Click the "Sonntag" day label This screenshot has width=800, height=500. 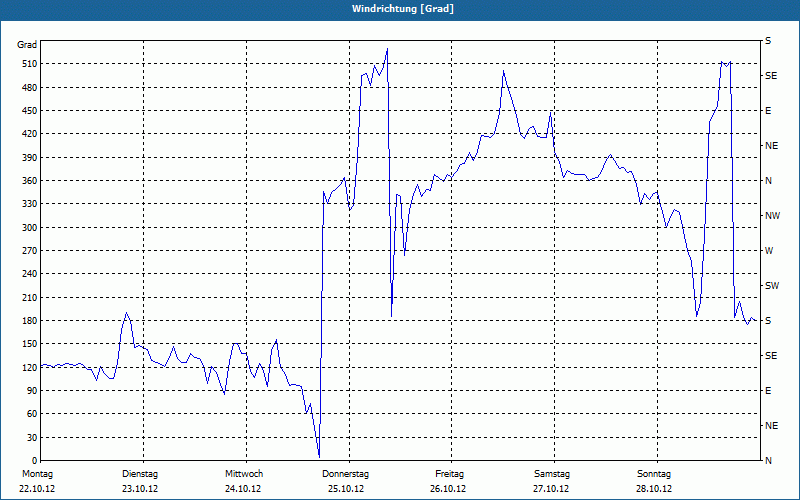654,474
